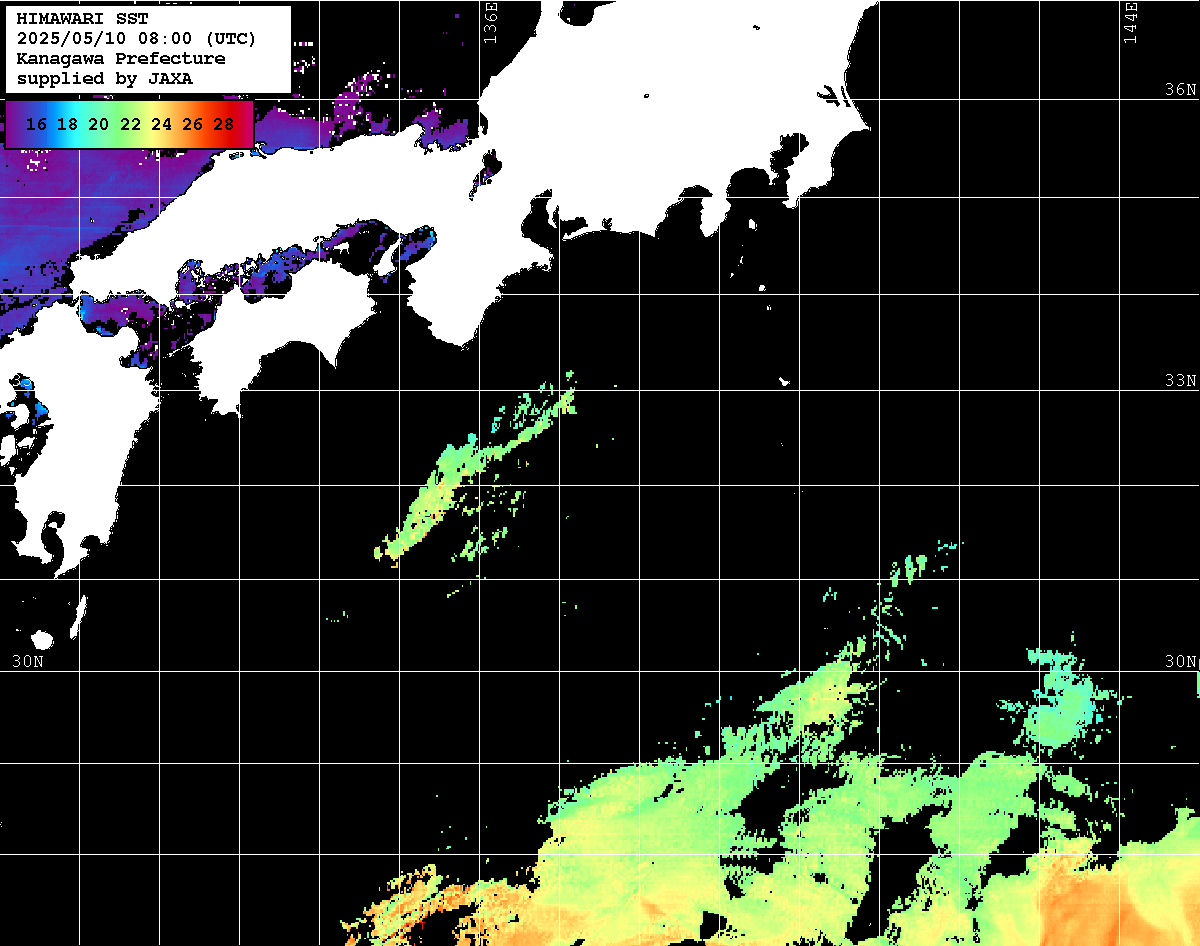Click the supplied by JAXA credit
1200x946 pixels.
click(x=105, y=78)
